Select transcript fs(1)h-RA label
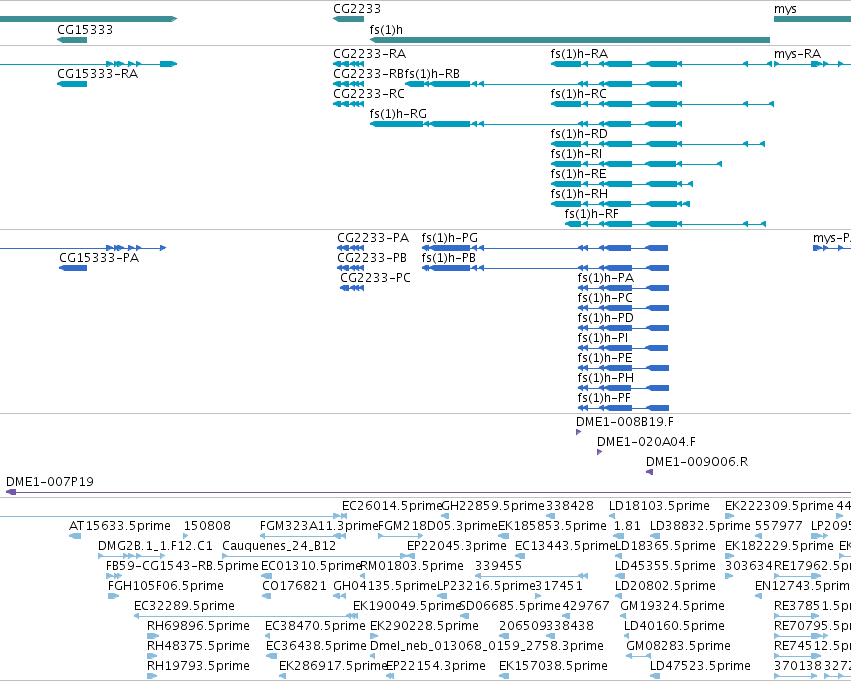851x681 pixels. coord(579,53)
